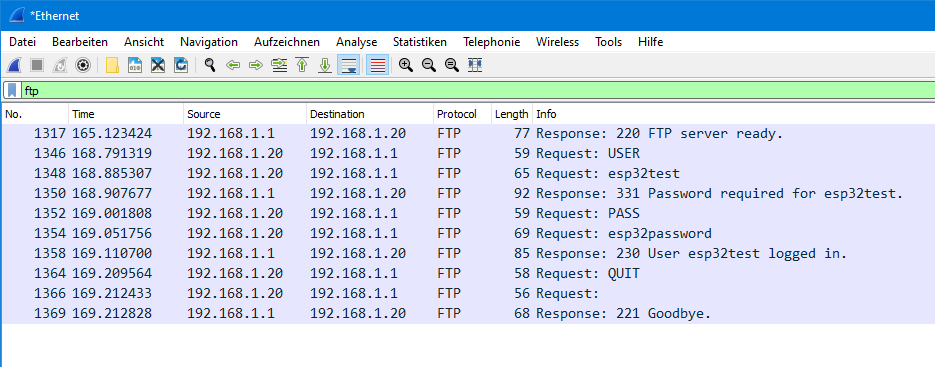The image size is (935, 367).
Task: Start capture with the blue shark fin icon
Action: click(14, 65)
